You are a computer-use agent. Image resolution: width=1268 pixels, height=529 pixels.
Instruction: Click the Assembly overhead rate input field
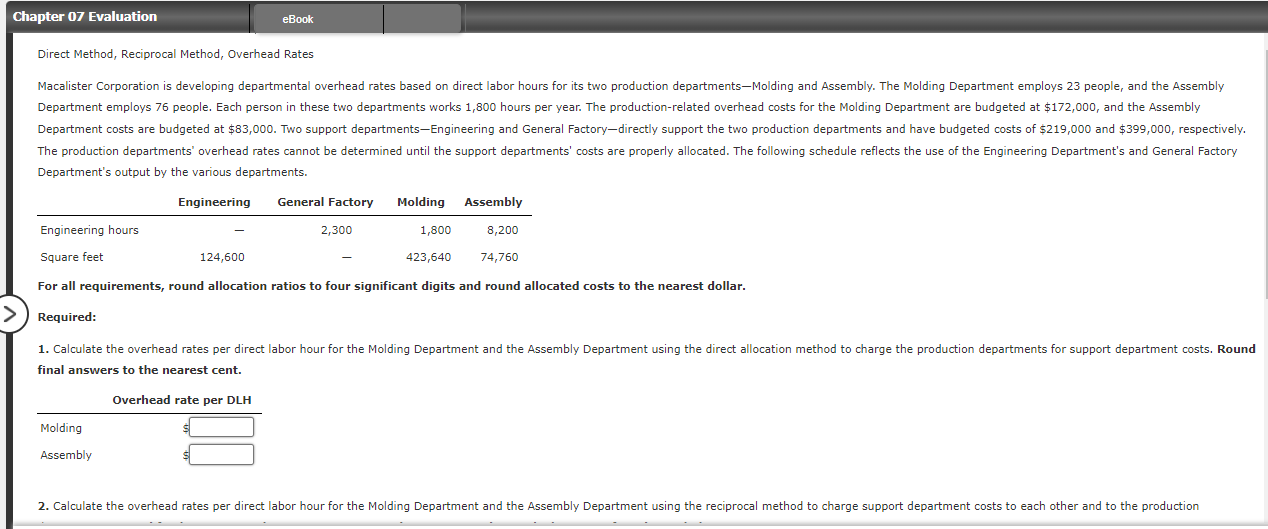(221, 455)
